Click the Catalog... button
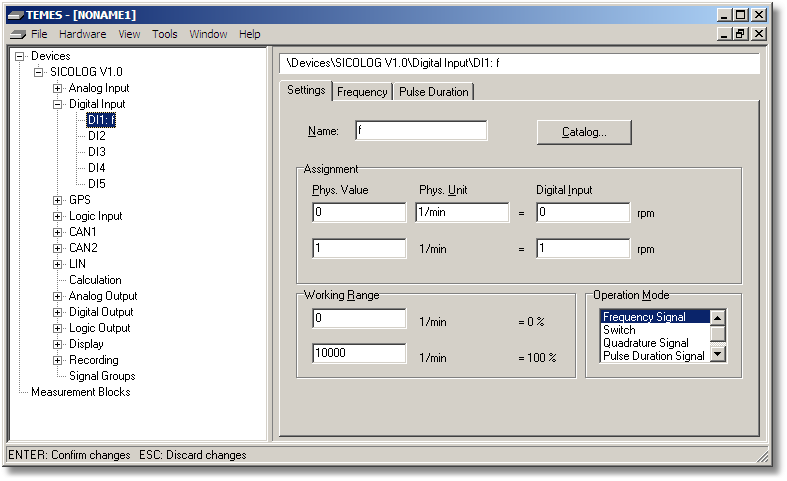Viewport: 787px width, 481px height. coord(584,132)
